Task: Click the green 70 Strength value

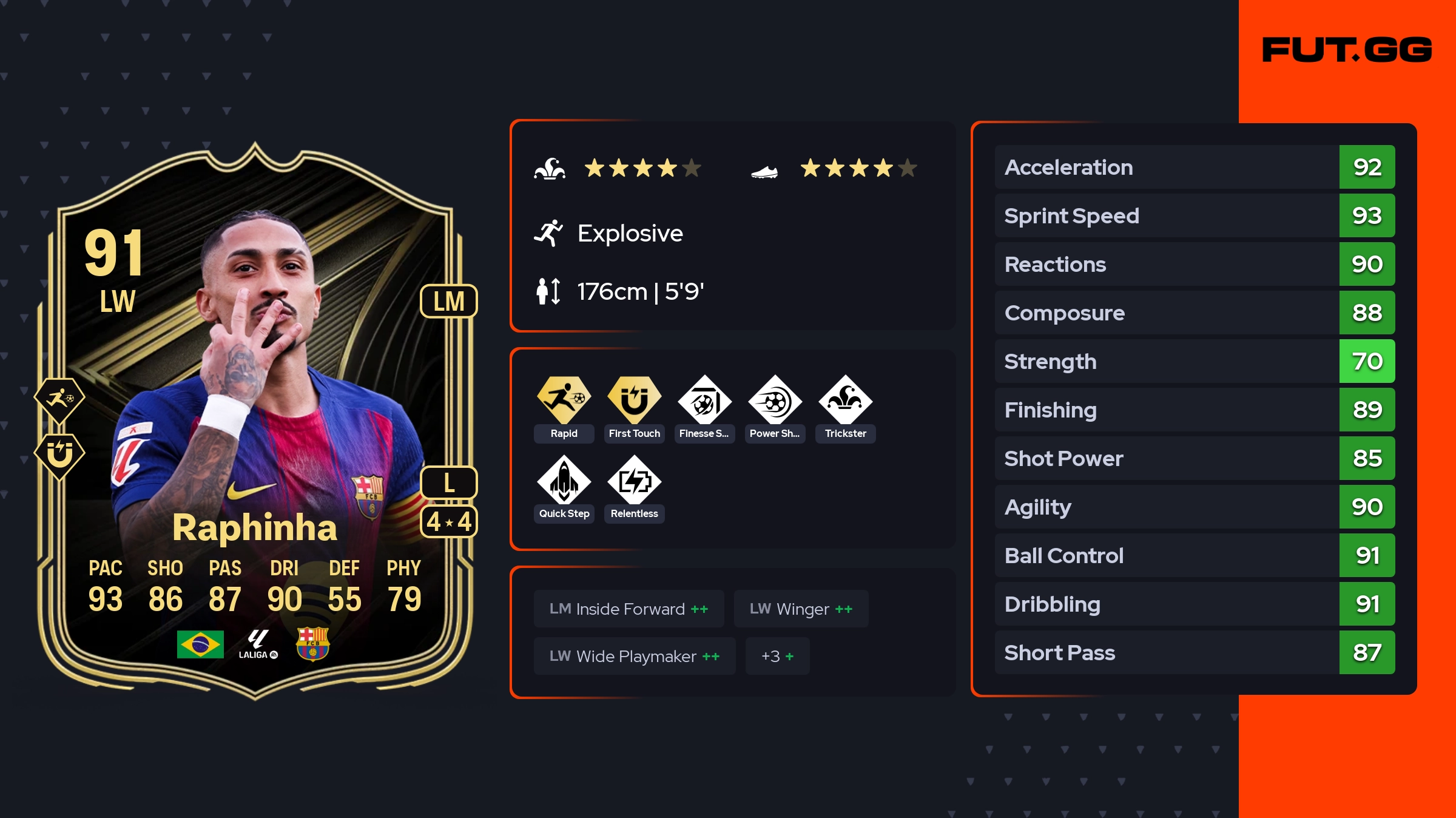Action: (1367, 361)
